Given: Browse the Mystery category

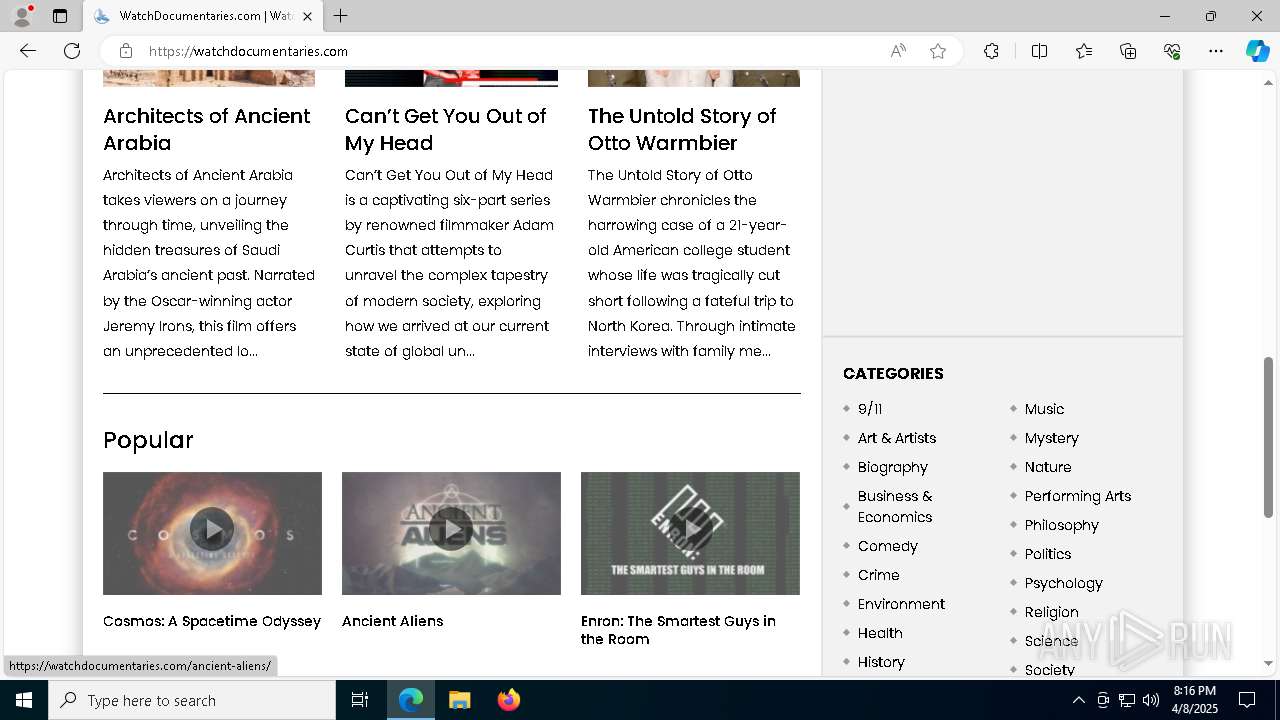Looking at the screenshot, I should click(1052, 438).
